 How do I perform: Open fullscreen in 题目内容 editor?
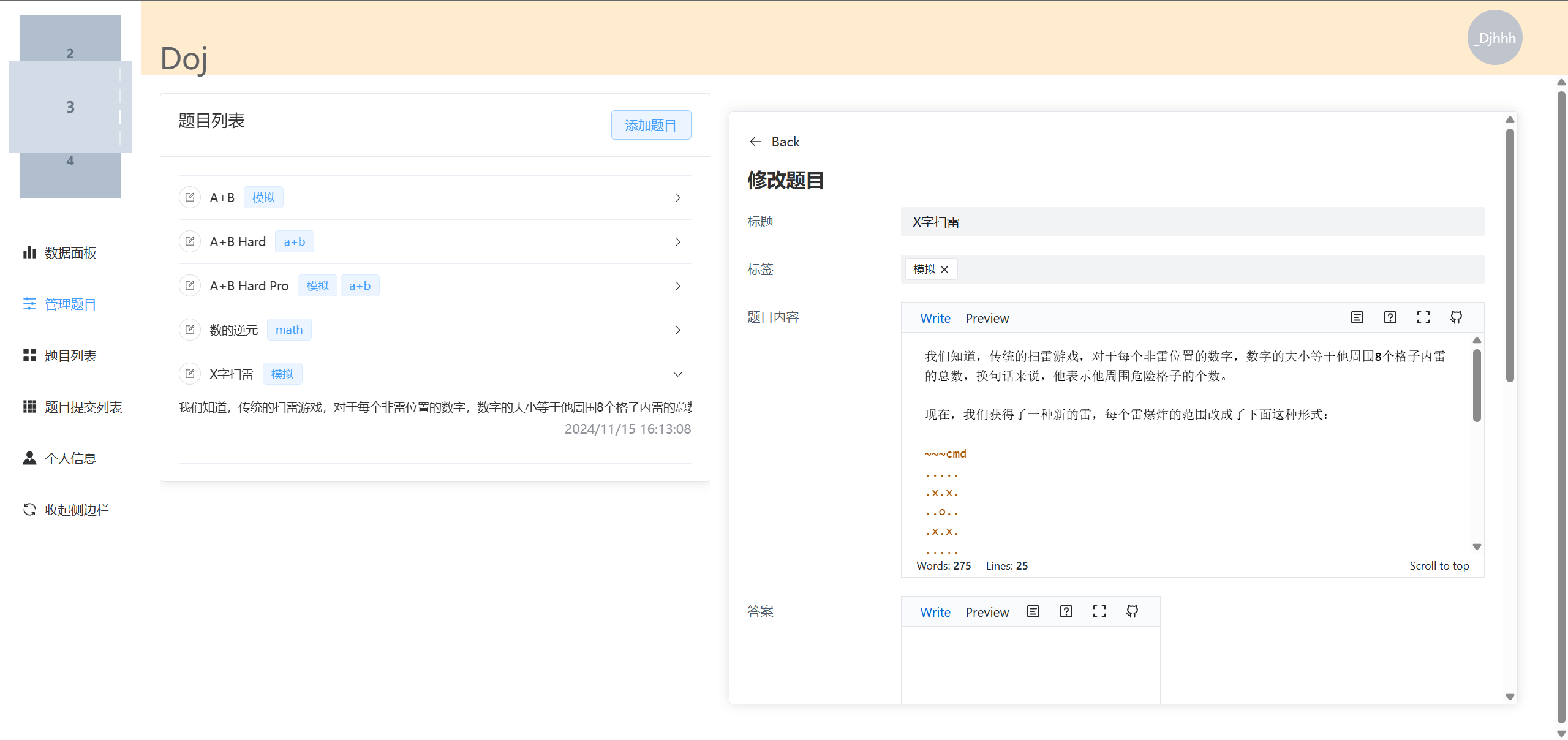pos(1423,317)
